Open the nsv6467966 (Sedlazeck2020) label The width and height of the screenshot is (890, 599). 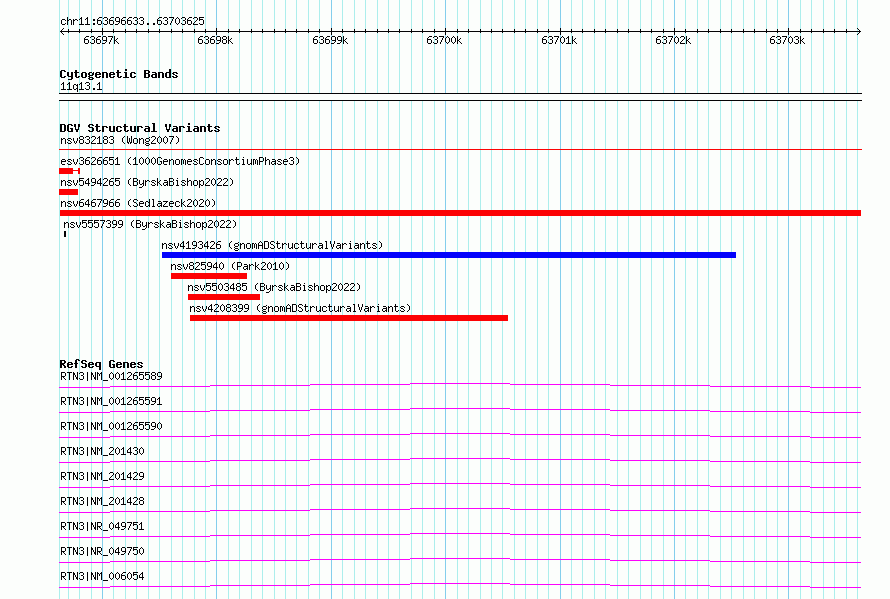[138, 203]
